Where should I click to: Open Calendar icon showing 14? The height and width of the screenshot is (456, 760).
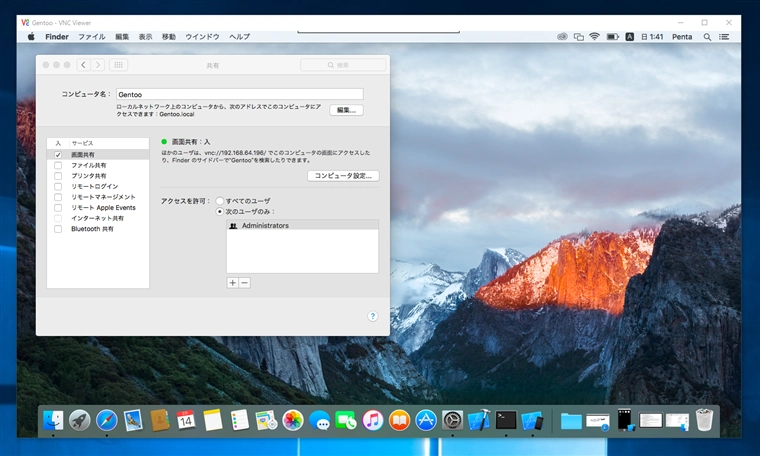(186, 420)
